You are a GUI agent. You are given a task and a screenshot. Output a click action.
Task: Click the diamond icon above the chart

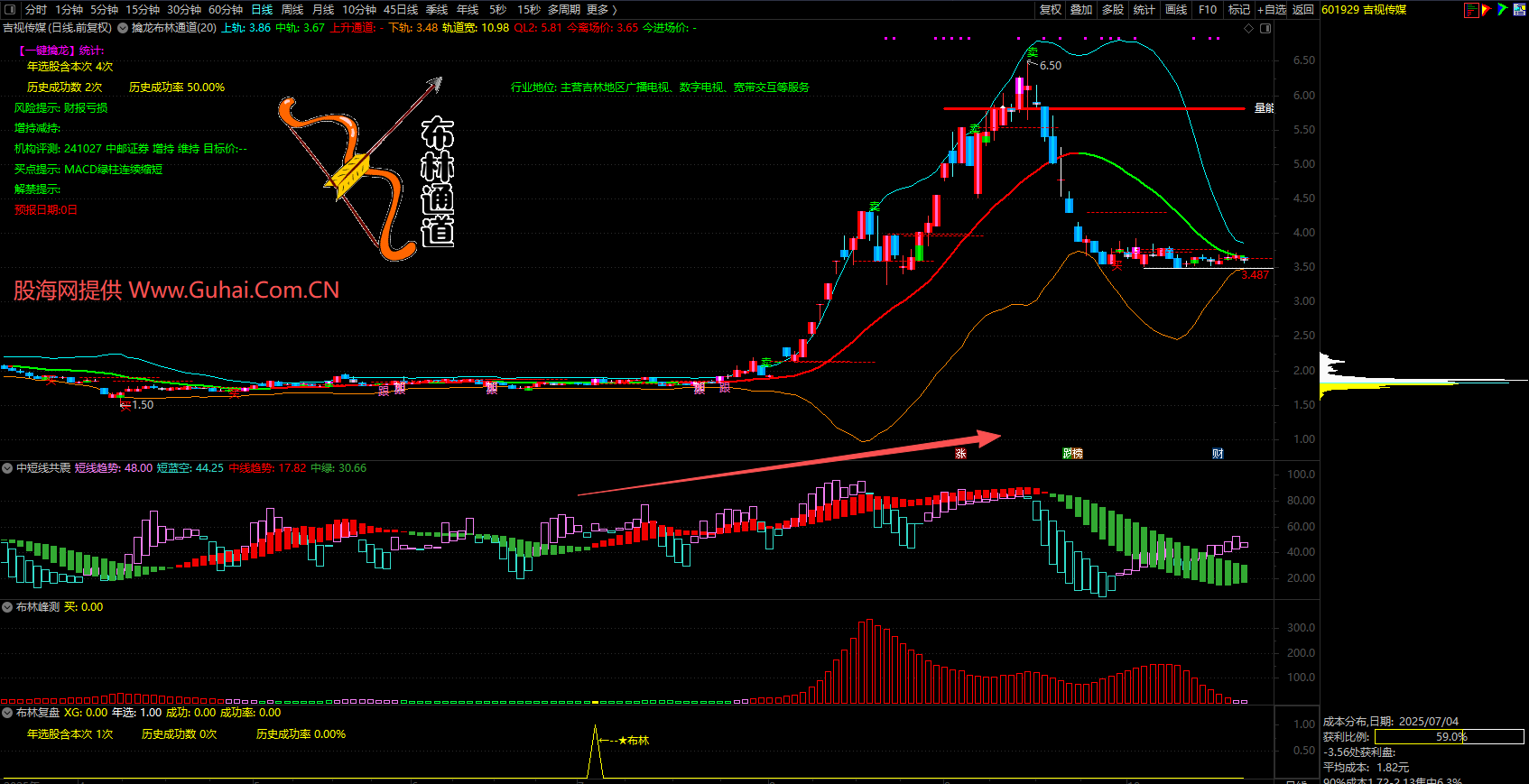pyautogui.click(x=1249, y=28)
